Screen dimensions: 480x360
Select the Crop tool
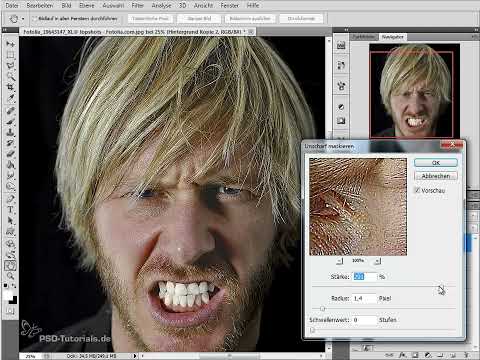click(x=10, y=87)
